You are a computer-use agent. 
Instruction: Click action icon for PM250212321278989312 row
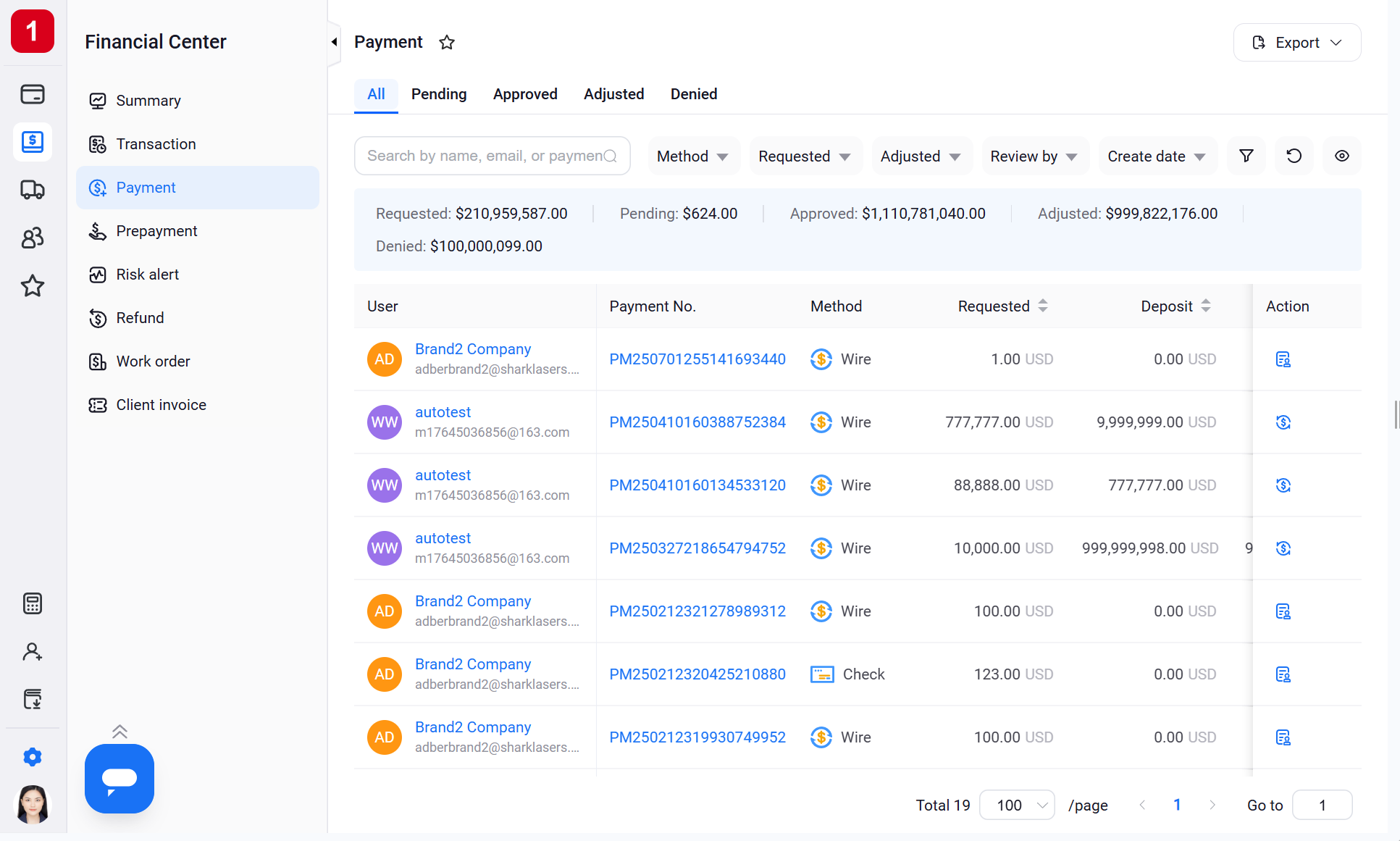(x=1283, y=611)
